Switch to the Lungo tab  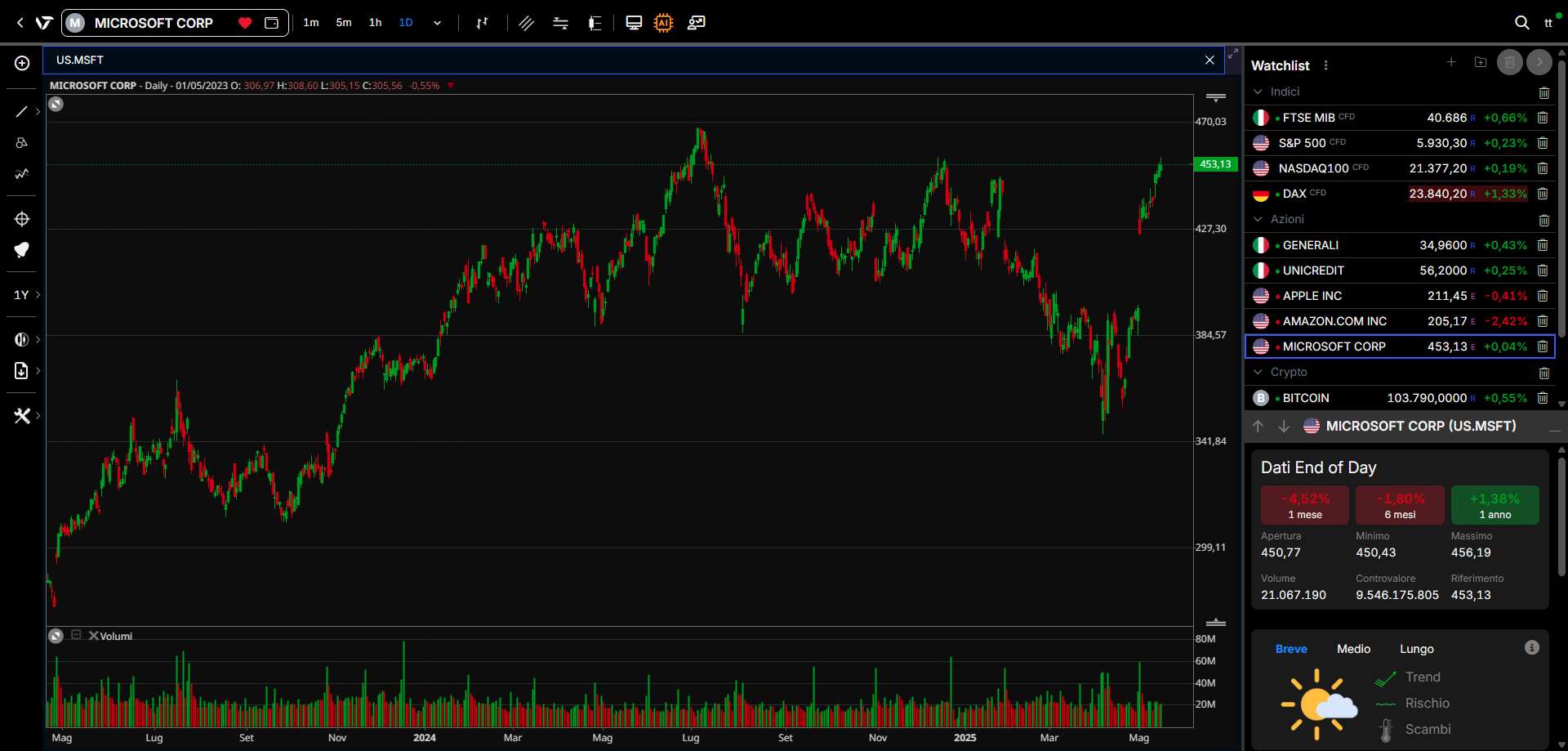click(x=1417, y=649)
